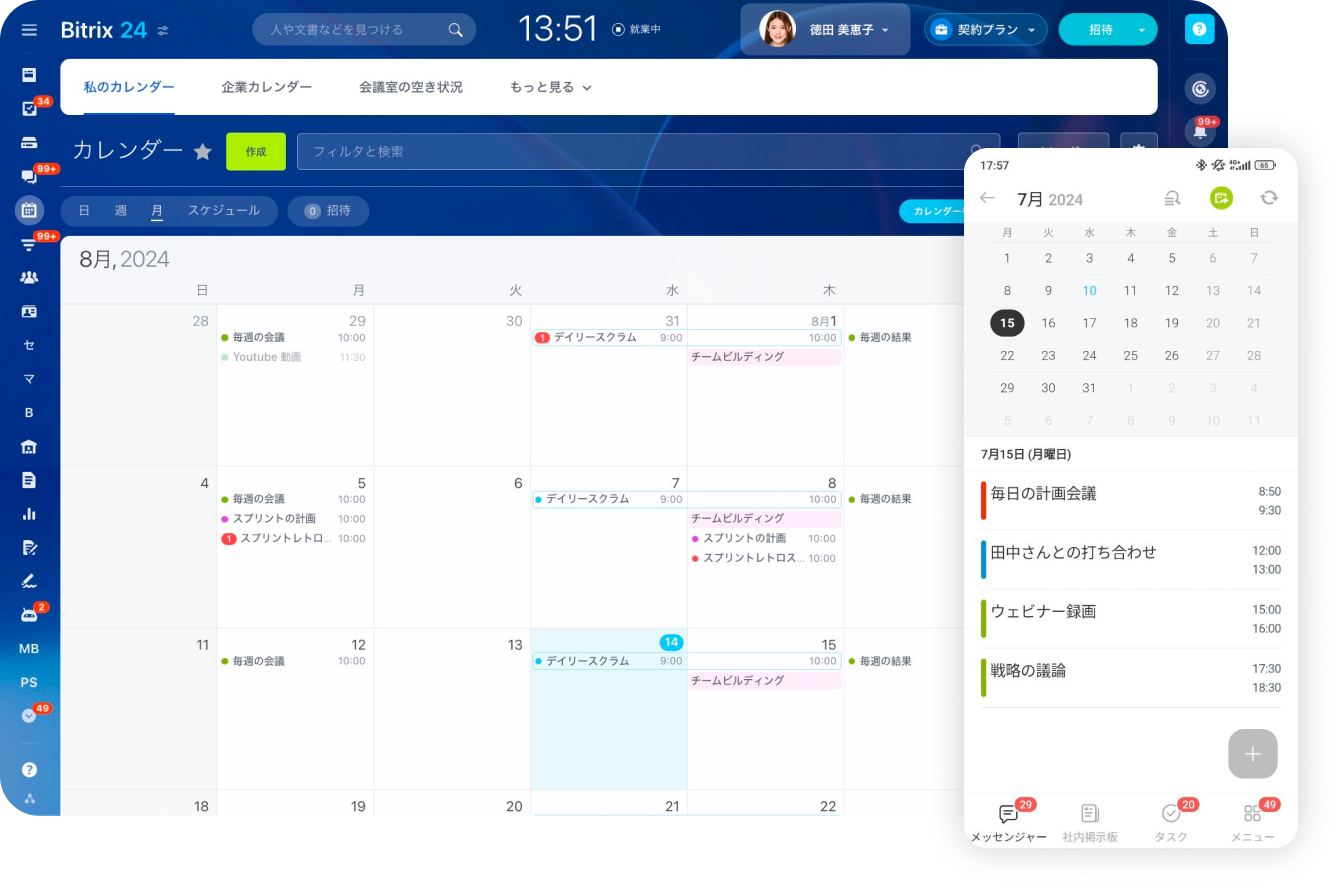Click the blue help question mark icon

click(1199, 30)
